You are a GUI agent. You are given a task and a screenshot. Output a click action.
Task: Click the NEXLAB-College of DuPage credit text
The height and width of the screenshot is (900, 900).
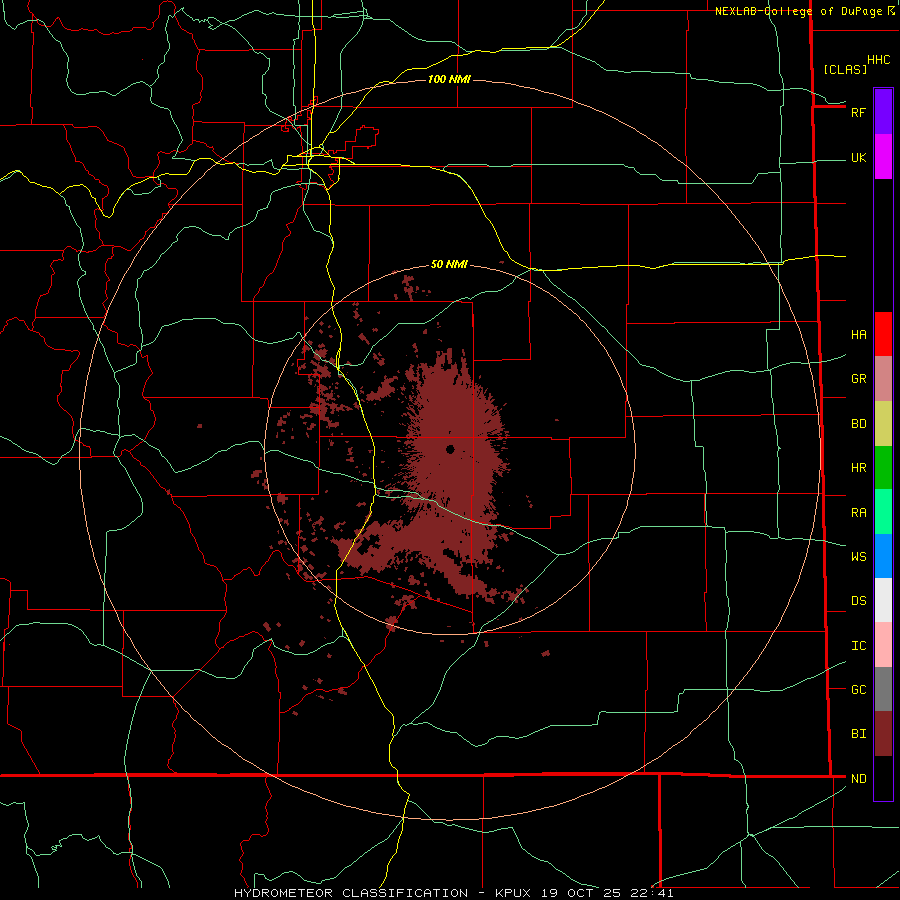click(798, 11)
